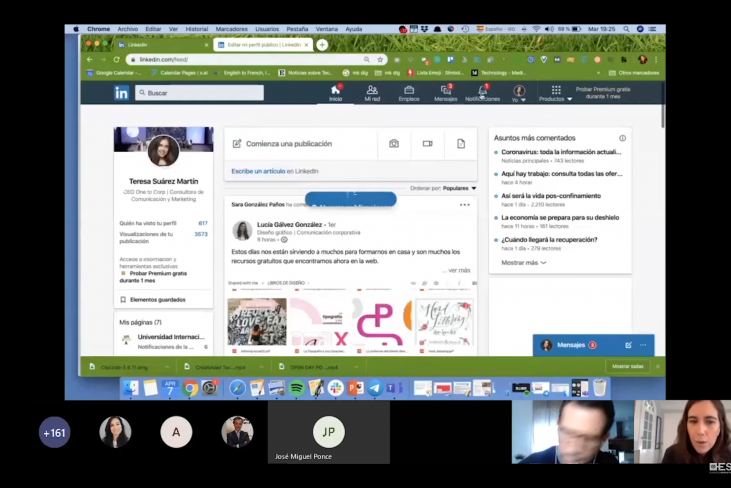Screen dimensions: 731x488
Task: Click Mostrar todas downloads button
Action: pyautogui.click(x=628, y=366)
